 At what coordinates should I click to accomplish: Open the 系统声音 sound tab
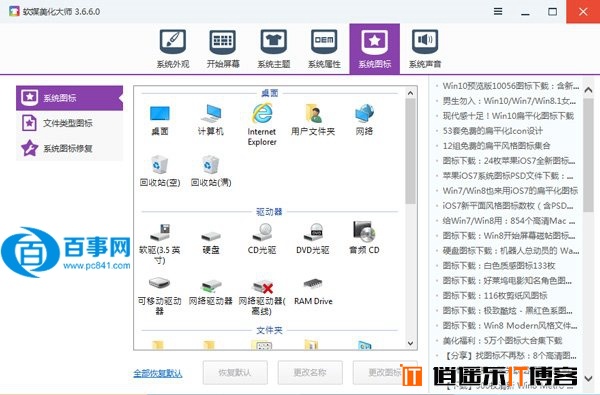425,49
